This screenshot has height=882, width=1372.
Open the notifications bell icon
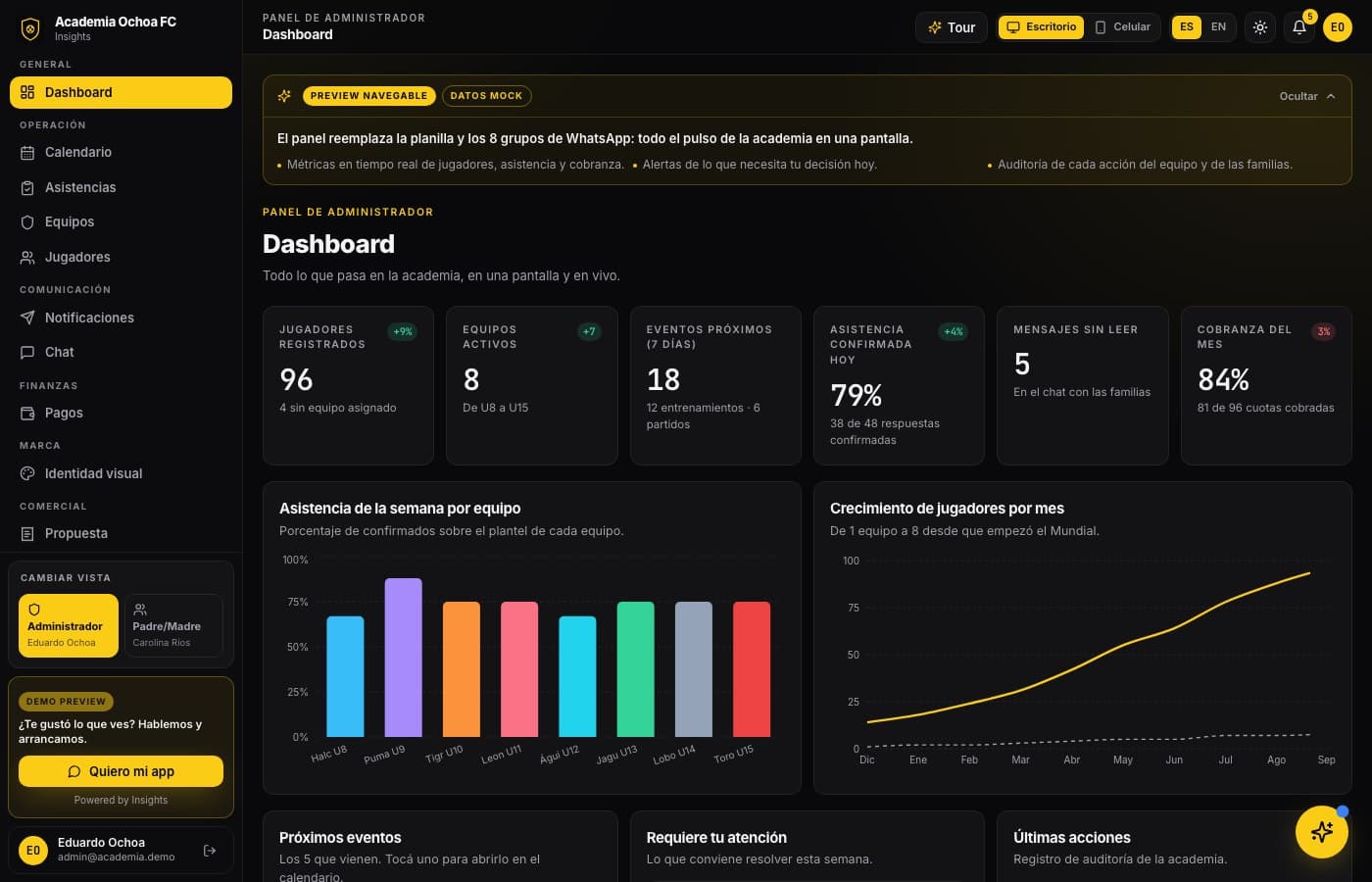coord(1299,27)
